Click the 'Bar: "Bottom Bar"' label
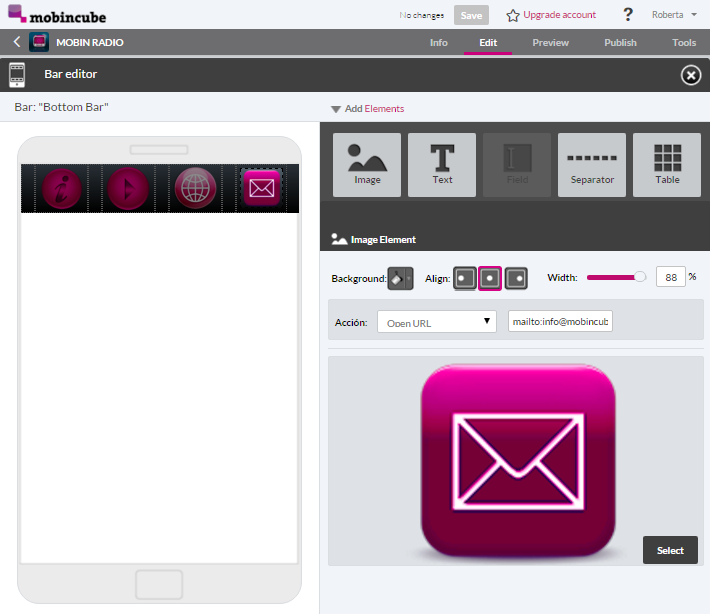This screenshot has width=710, height=614. [x=62, y=107]
